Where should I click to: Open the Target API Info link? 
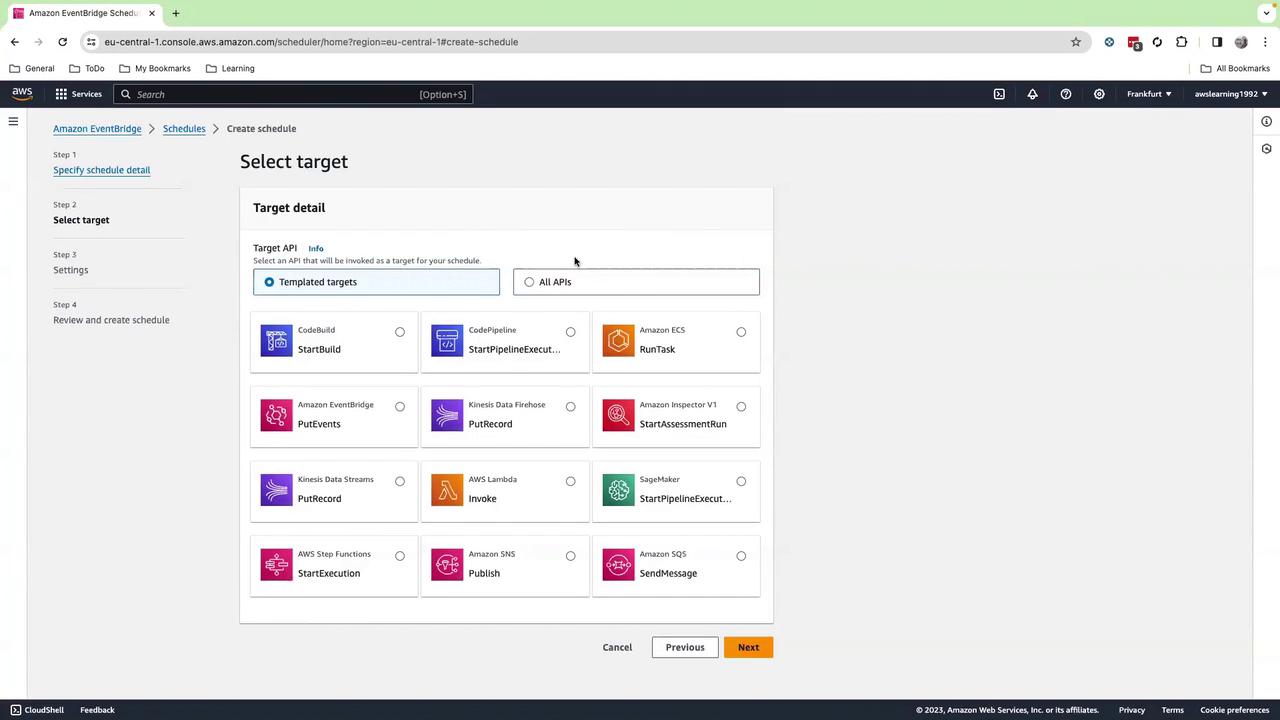click(316, 248)
